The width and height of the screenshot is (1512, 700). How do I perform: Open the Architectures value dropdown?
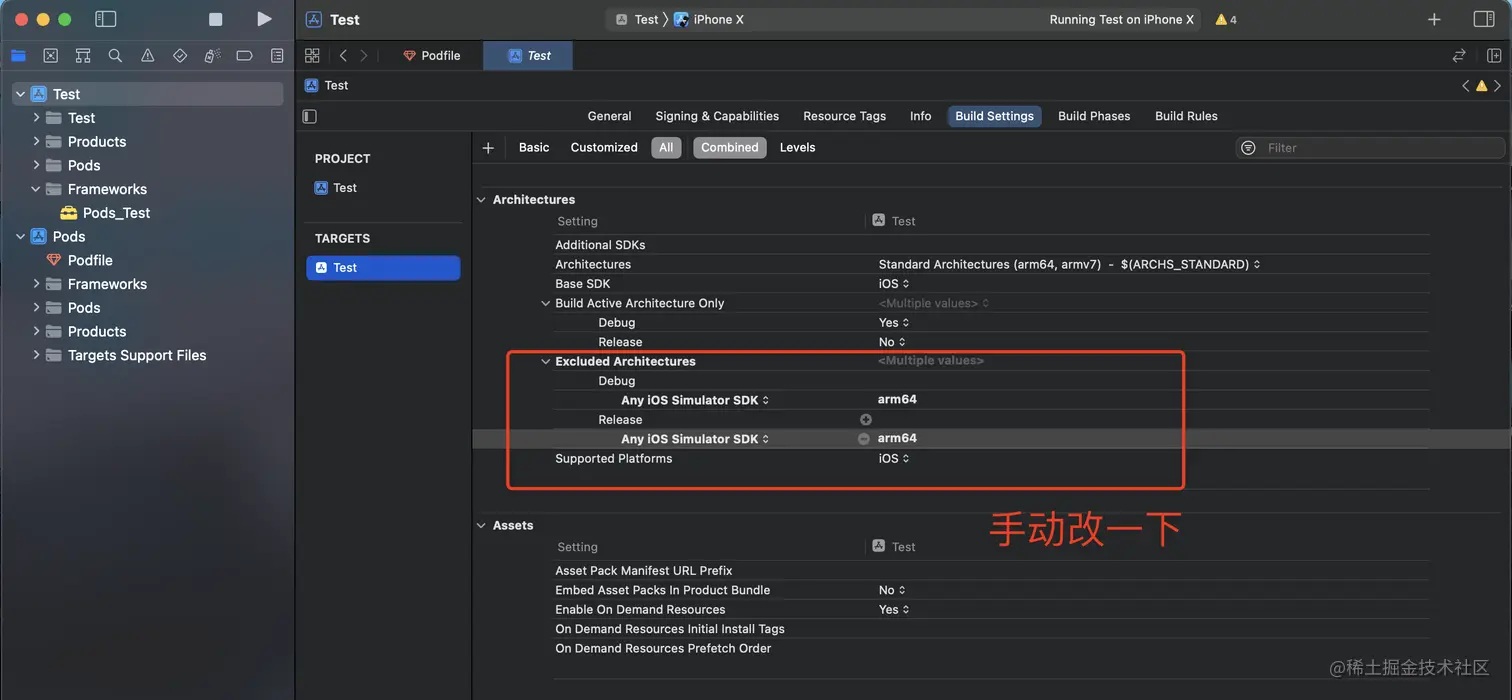(x=1069, y=265)
